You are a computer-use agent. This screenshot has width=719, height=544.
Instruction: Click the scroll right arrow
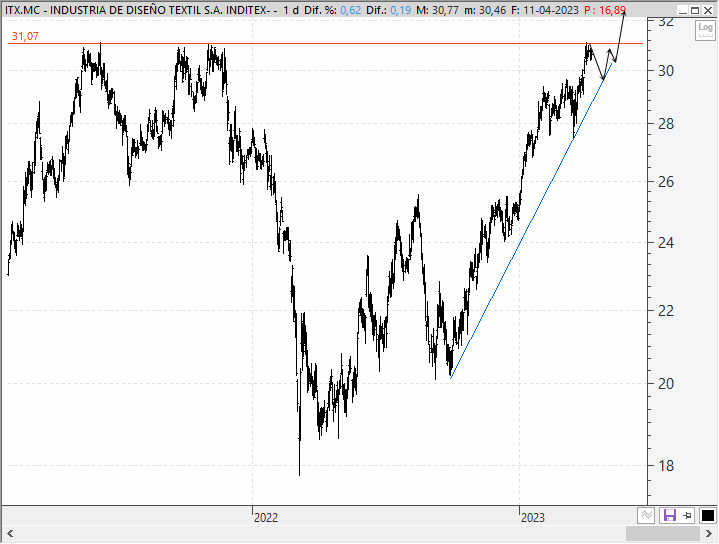708,534
